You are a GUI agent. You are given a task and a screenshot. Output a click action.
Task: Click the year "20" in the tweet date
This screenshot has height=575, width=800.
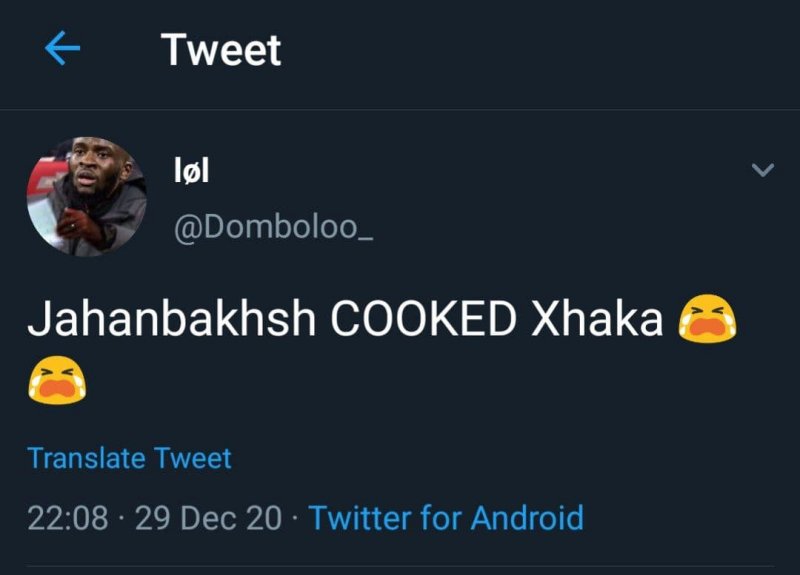(x=265, y=518)
